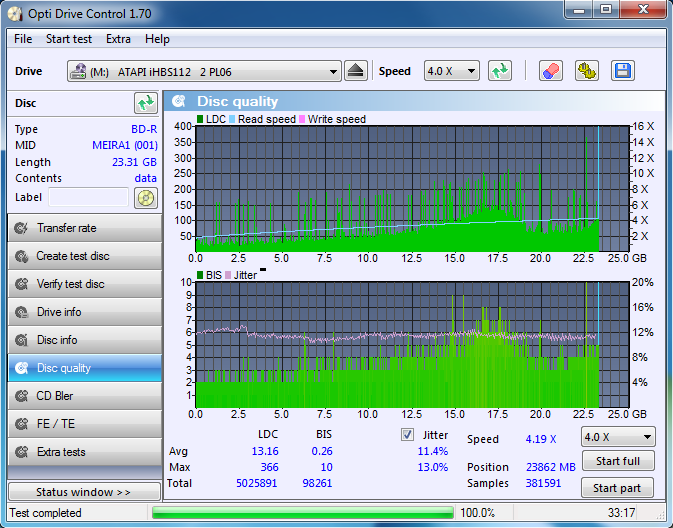Minimize the Opti Drive Control window

[x=579, y=9]
